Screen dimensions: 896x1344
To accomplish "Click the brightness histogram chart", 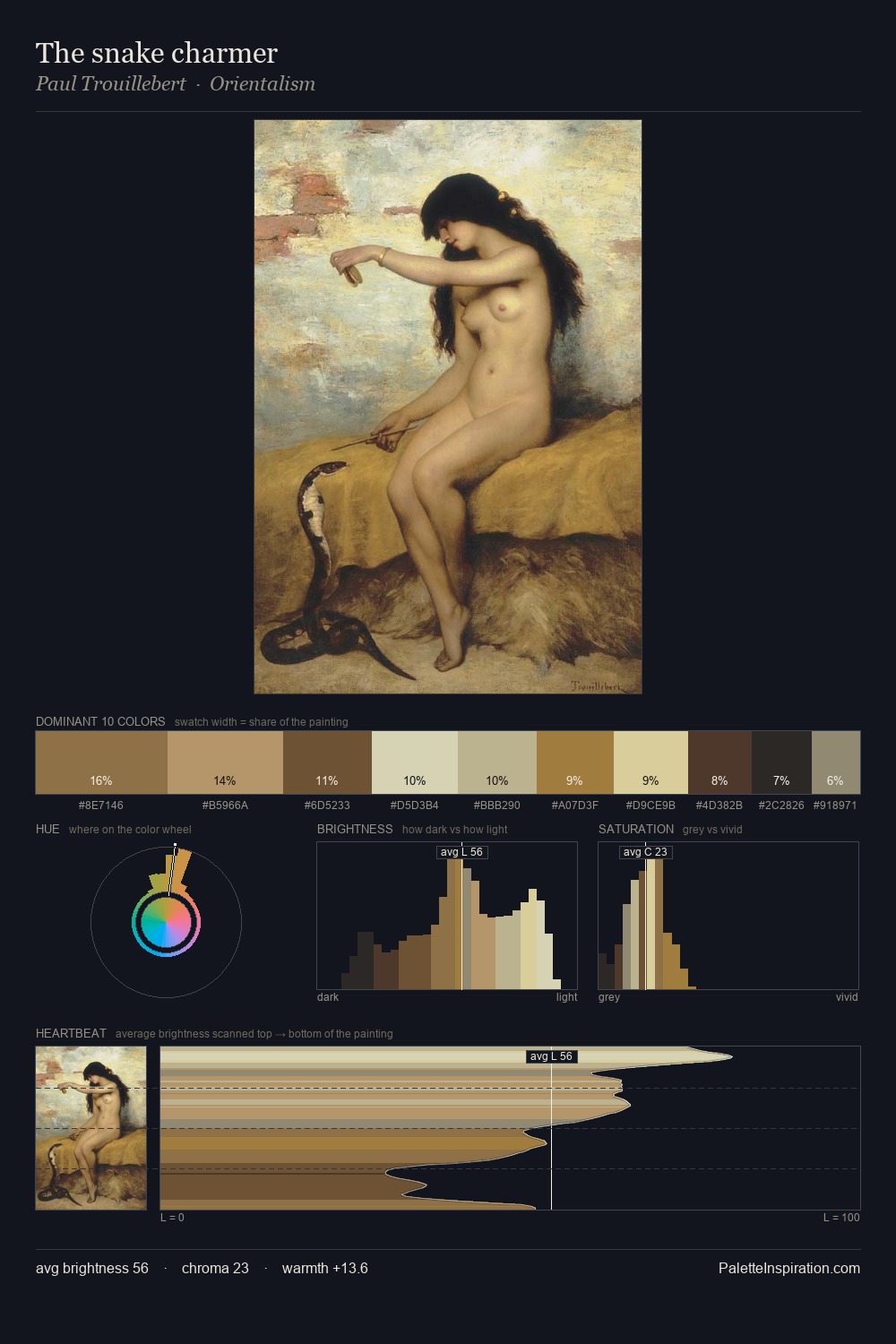I will (447, 916).
